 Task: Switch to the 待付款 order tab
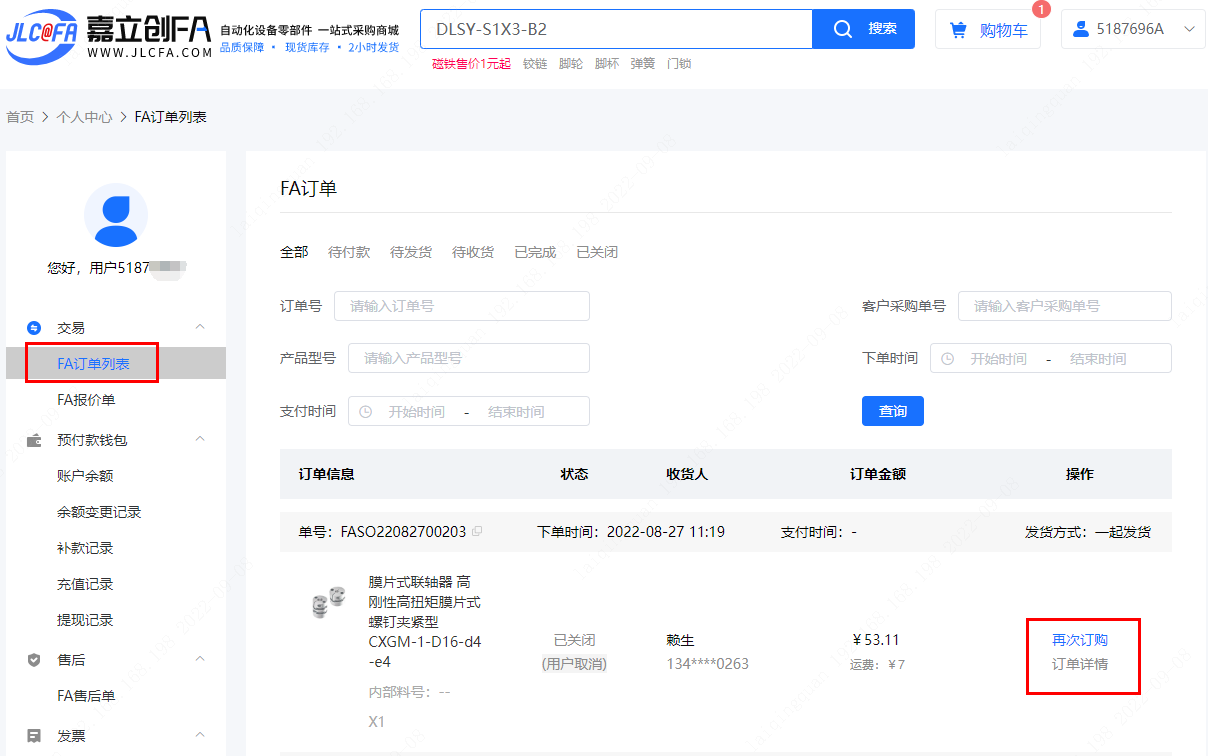click(349, 252)
